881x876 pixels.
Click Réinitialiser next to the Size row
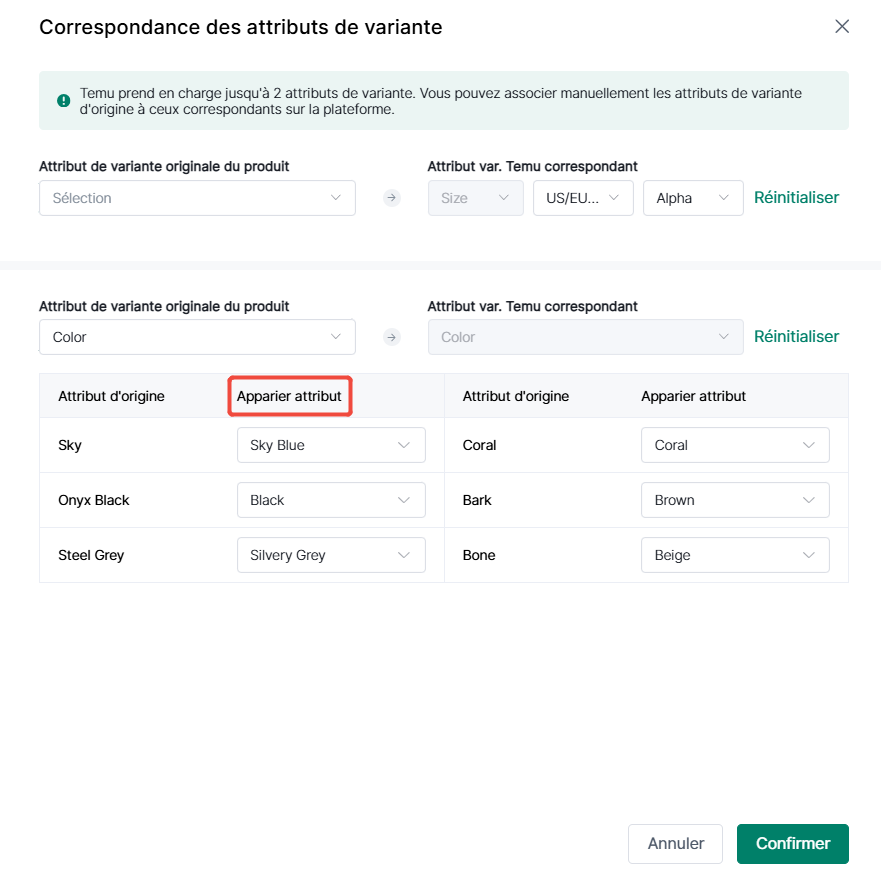click(796, 198)
